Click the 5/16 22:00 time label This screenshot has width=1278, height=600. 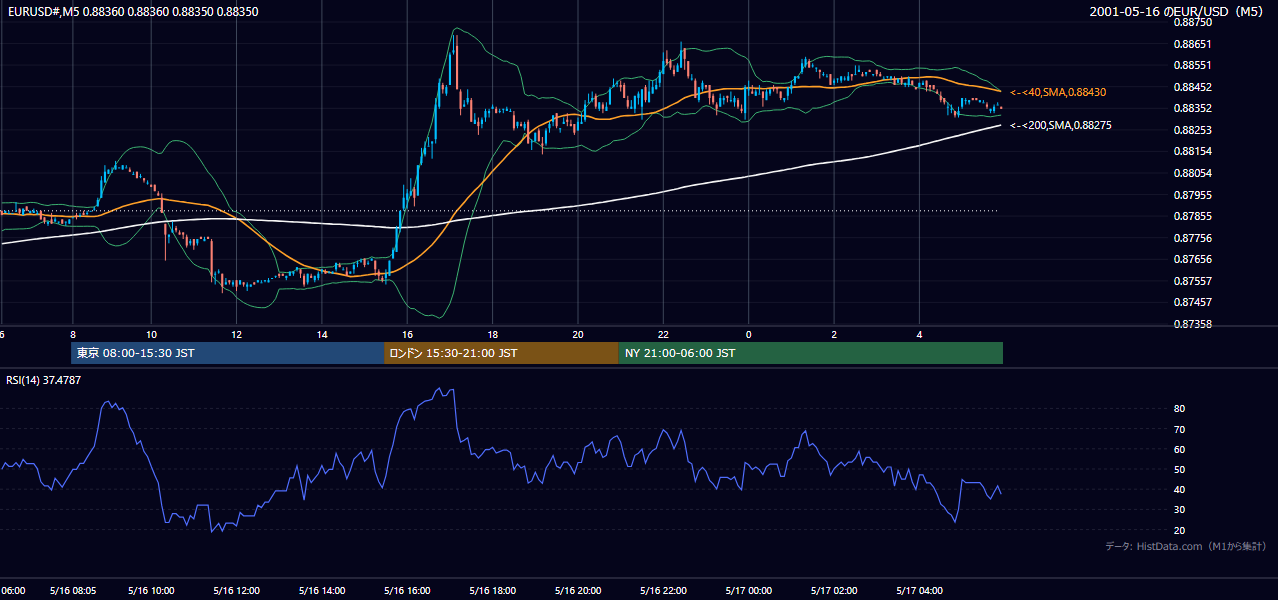coord(662,590)
